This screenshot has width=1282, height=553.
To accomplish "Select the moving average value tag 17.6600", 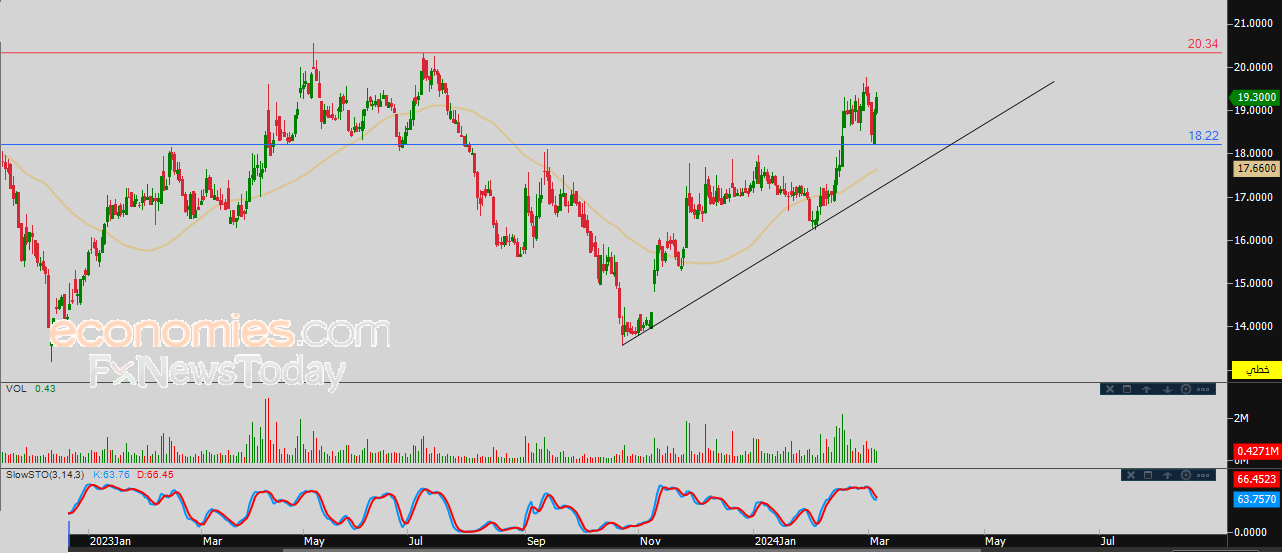I will point(1257,169).
